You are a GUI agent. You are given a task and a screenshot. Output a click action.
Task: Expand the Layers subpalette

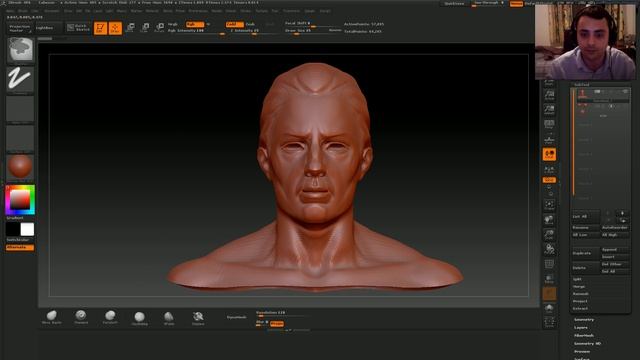click(581, 327)
